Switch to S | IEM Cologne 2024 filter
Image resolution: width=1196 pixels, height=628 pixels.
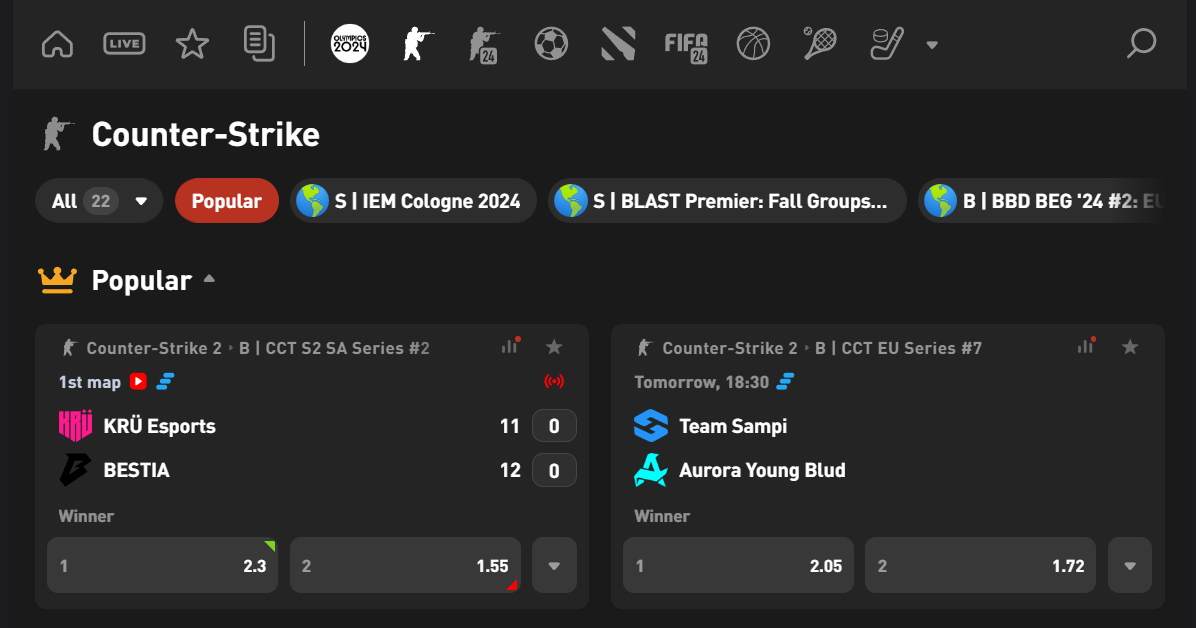(x=413, y=201)
